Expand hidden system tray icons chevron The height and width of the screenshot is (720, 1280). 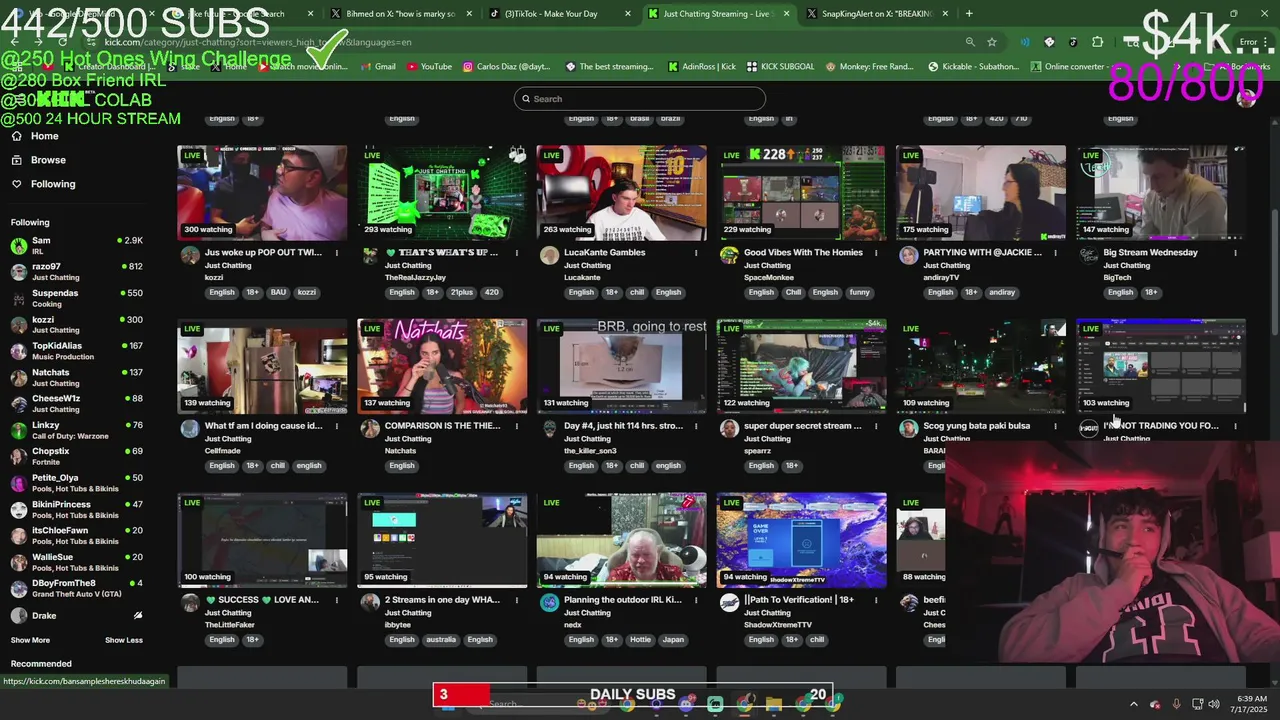click(1133, 704)
